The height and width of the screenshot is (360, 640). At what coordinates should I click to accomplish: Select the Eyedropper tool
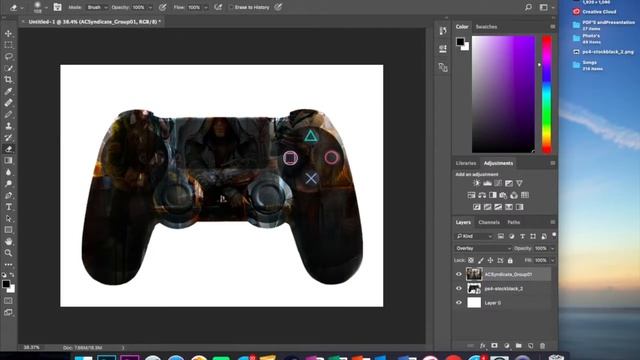[x=8, y=91]
